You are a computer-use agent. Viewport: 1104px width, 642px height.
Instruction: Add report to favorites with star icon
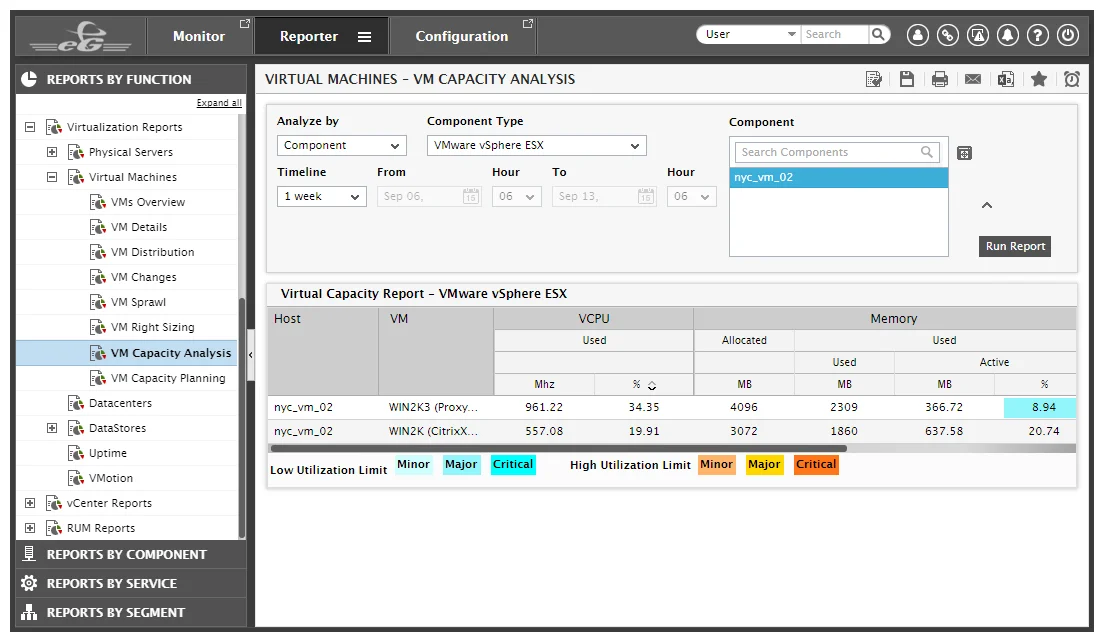coord(1039,79)
